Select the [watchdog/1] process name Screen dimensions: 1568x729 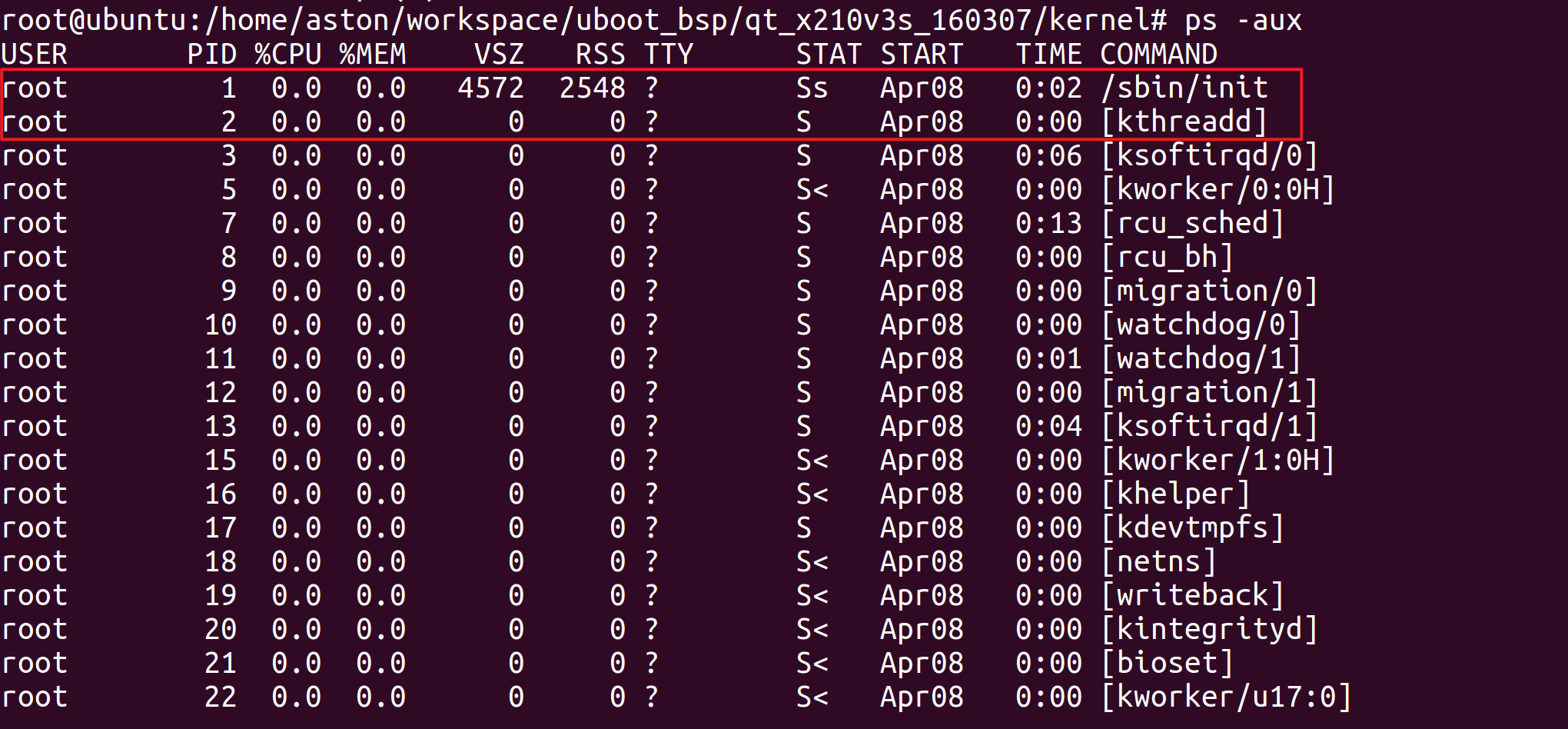(x=1201, y=358)
